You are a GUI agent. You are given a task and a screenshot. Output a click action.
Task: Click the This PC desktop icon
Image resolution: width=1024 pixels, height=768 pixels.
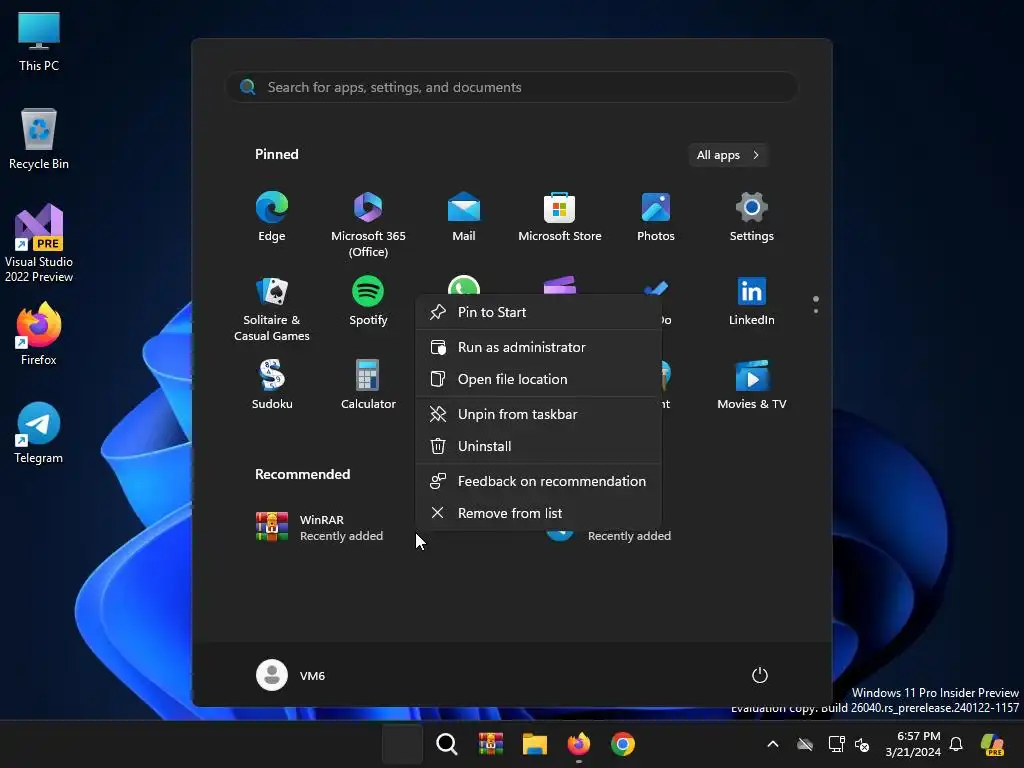tap(39, 42)
